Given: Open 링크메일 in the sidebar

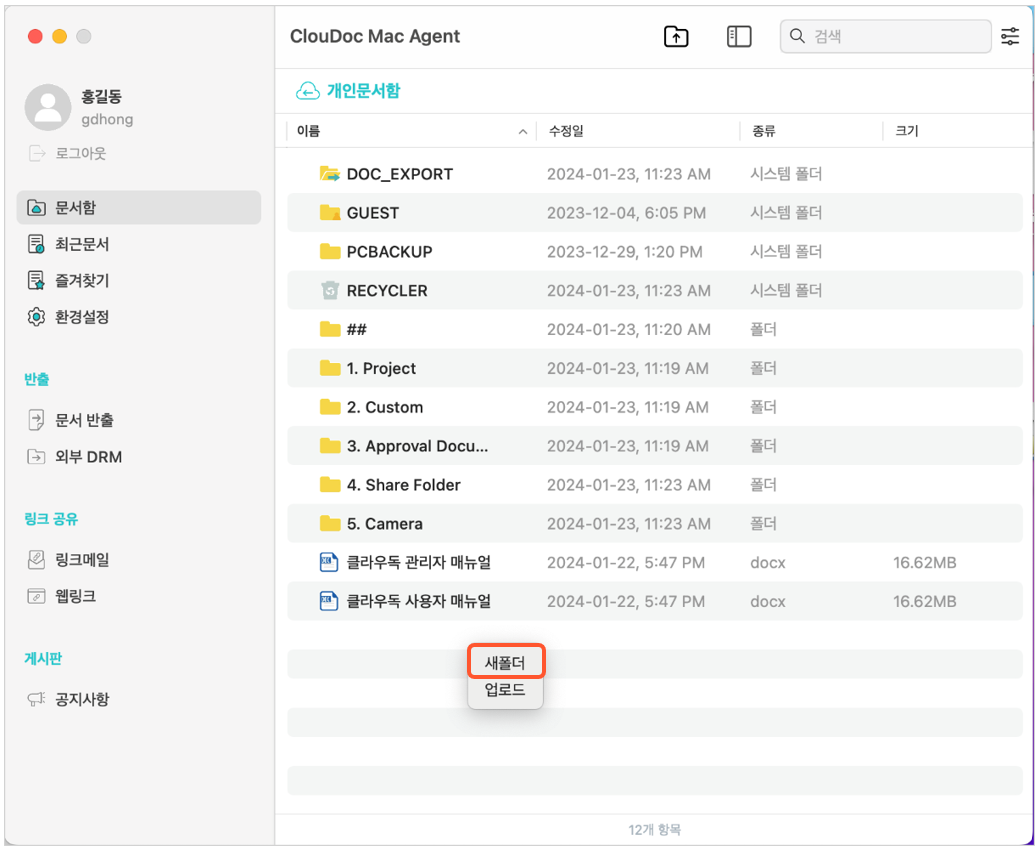Looking at the screenshot, I should (x=82, y=560).
